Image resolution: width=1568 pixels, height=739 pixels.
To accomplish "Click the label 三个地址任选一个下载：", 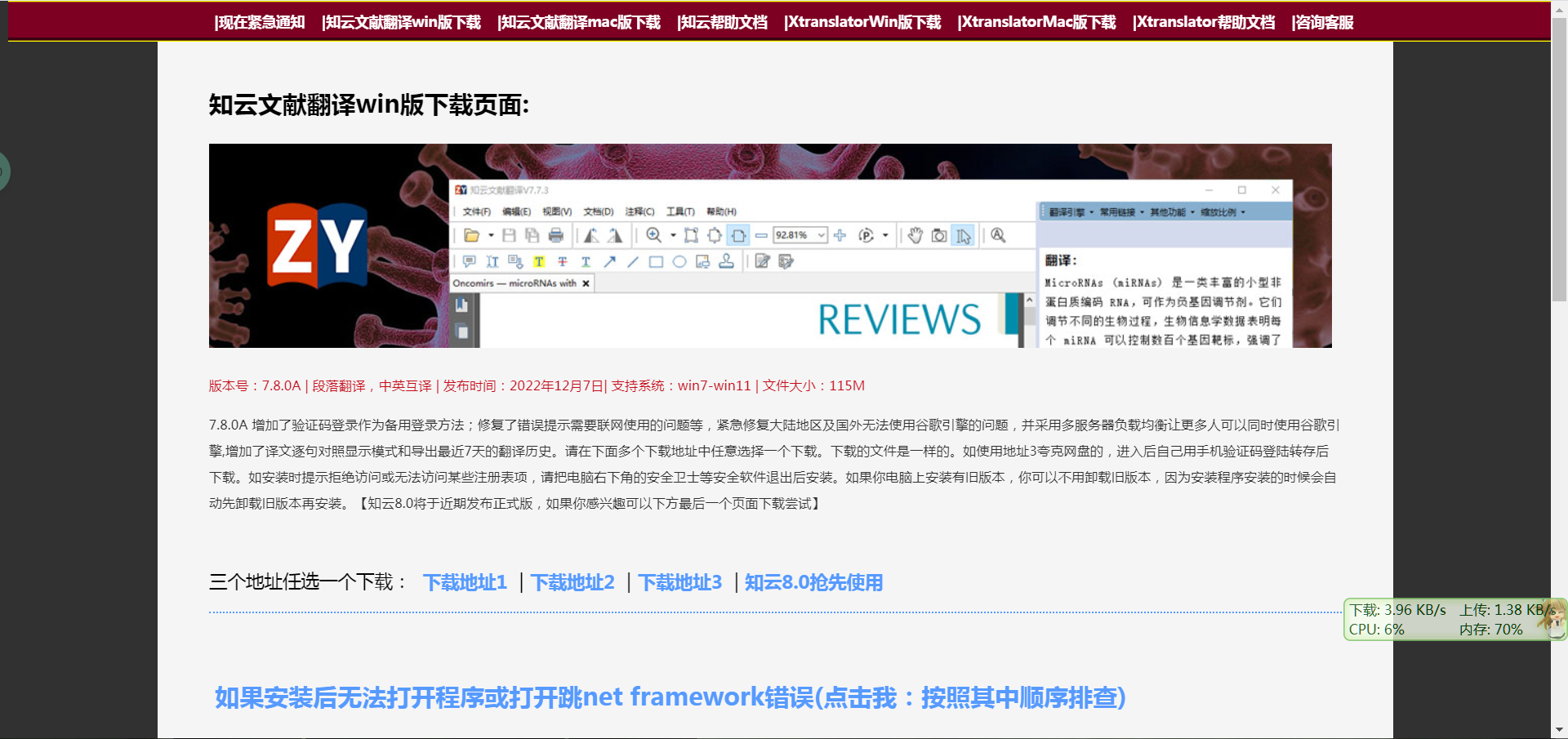I will tap(309, 582).
